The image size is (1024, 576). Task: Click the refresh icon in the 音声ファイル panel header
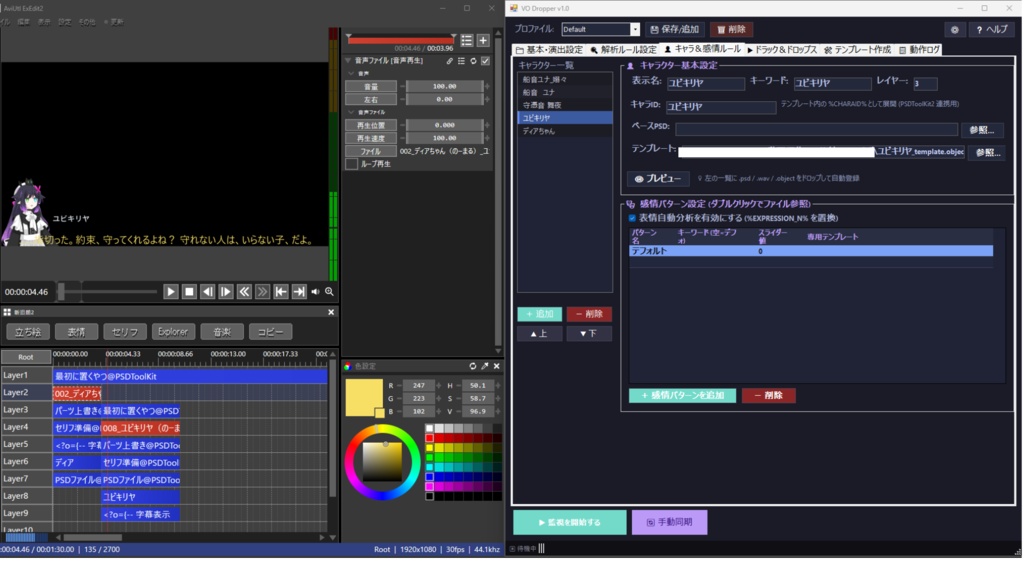[x=473, y=62]
